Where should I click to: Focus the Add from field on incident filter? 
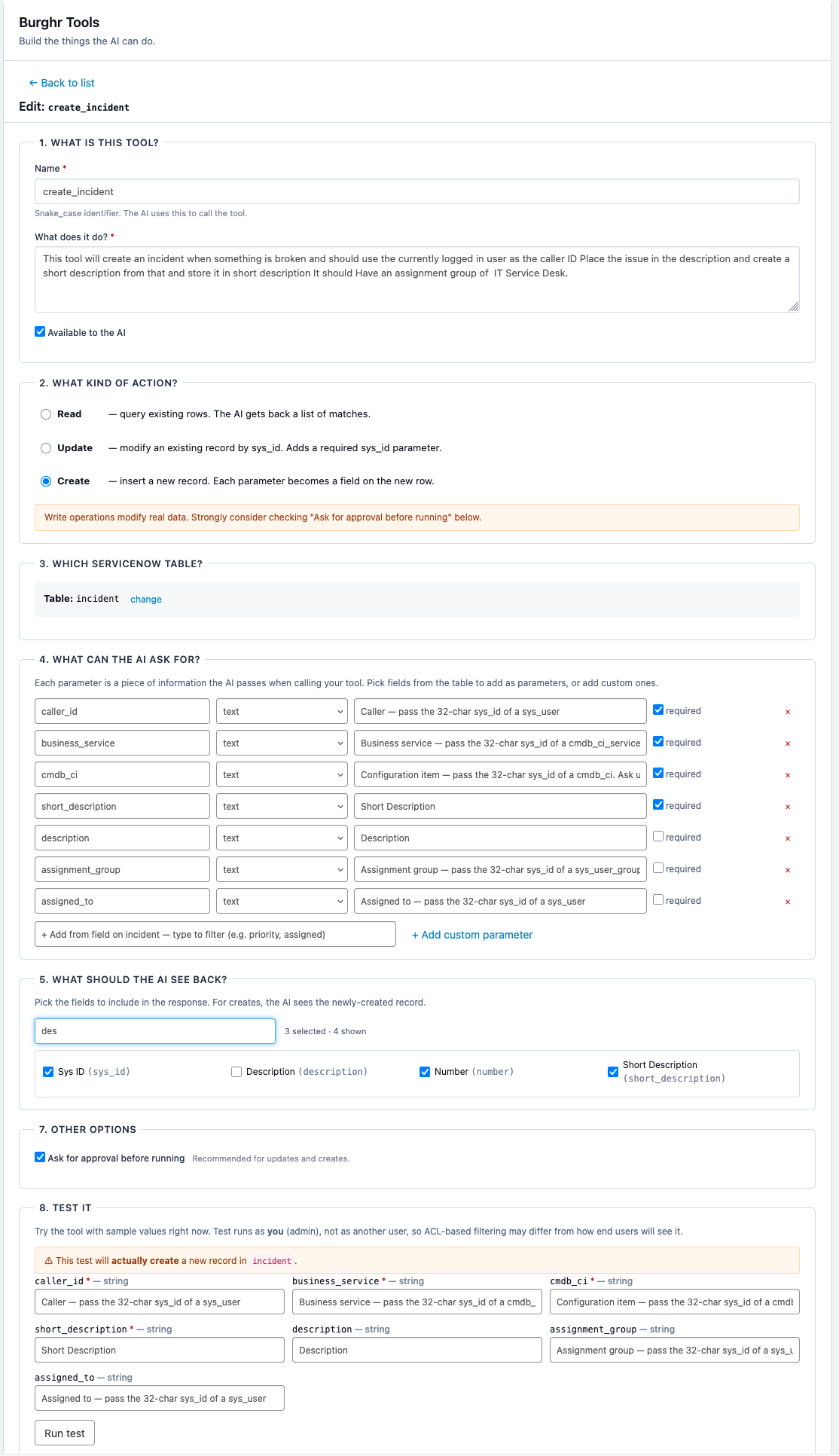point(215,934)
